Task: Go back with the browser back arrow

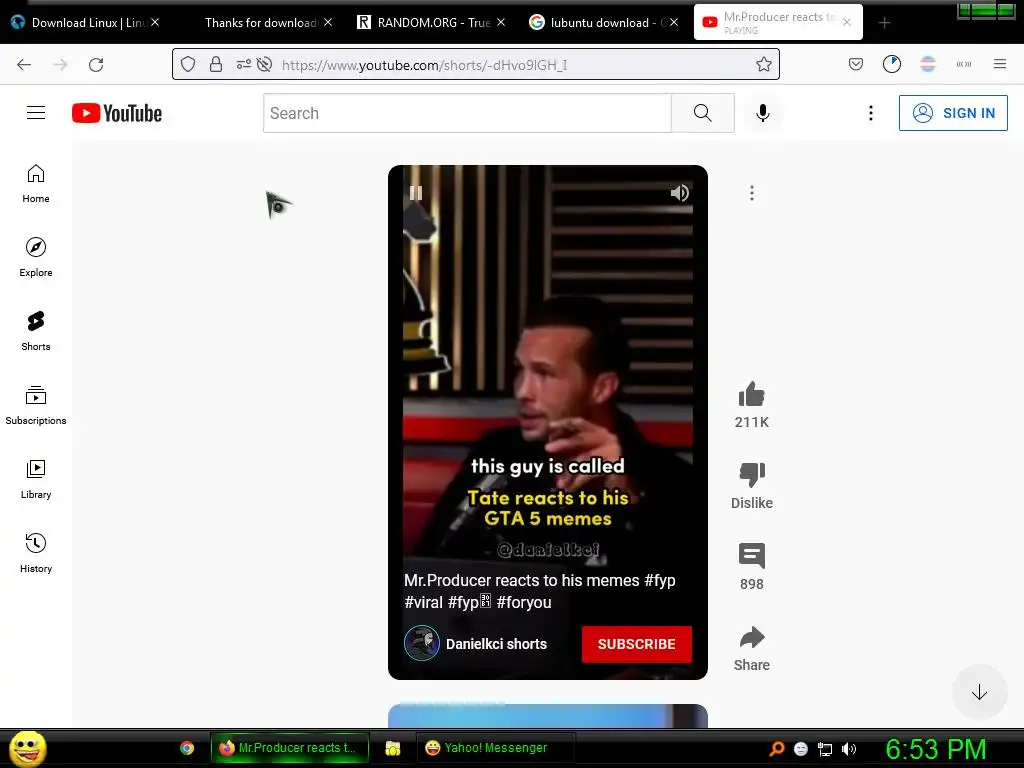Action: 24,64
